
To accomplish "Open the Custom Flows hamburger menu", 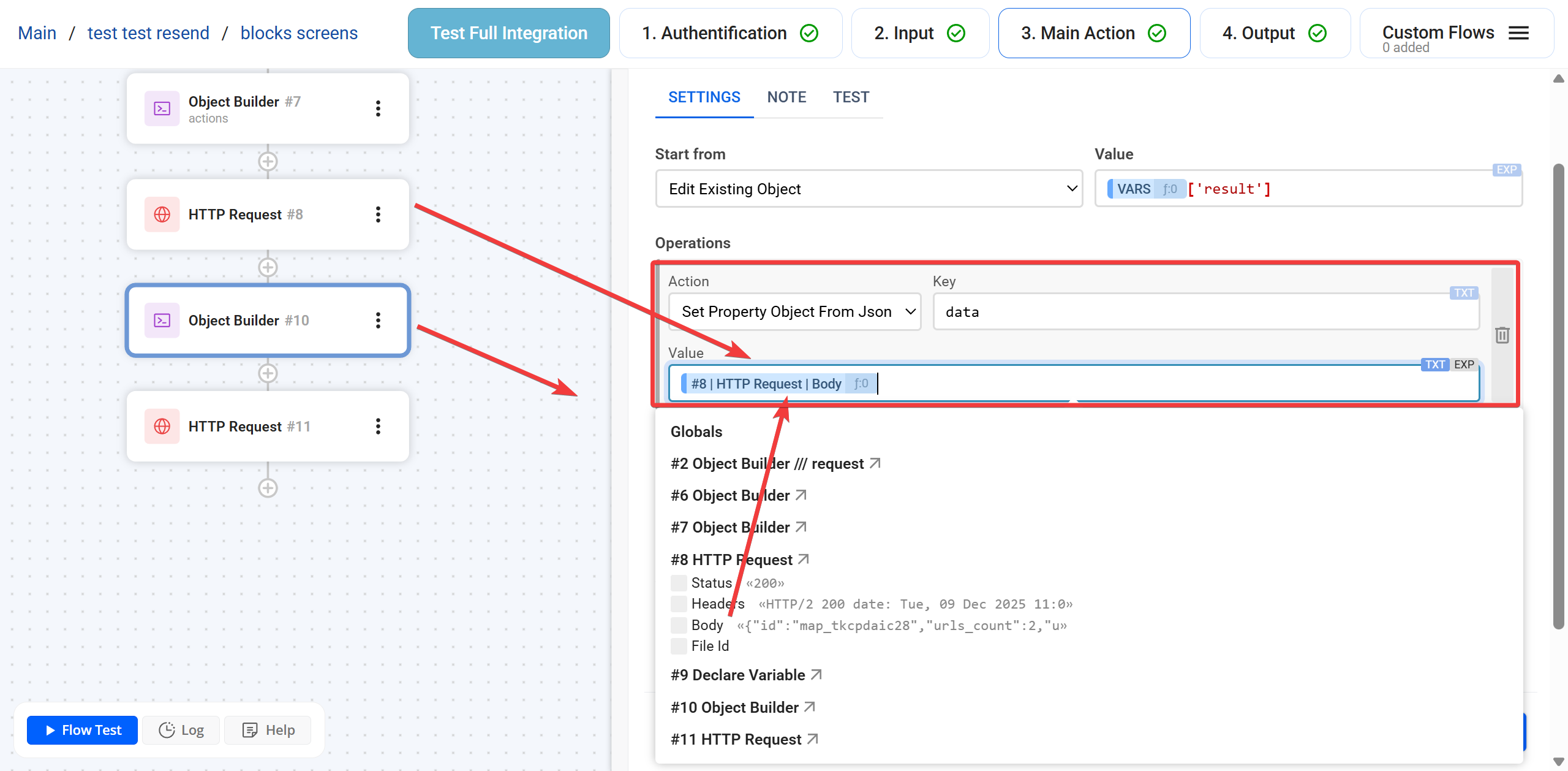I will click(1518, 33).
